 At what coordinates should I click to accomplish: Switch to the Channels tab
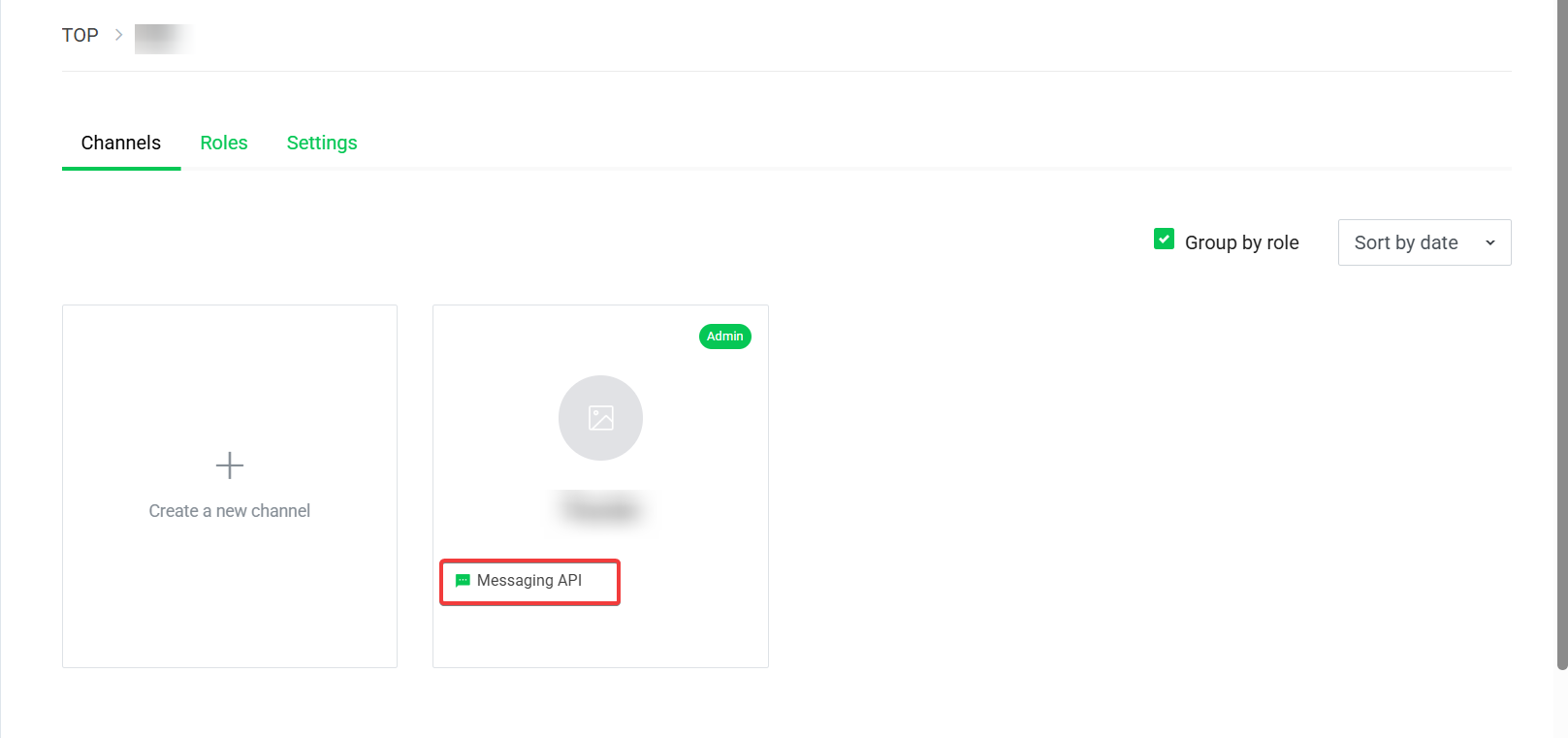[x=121, y=144]
